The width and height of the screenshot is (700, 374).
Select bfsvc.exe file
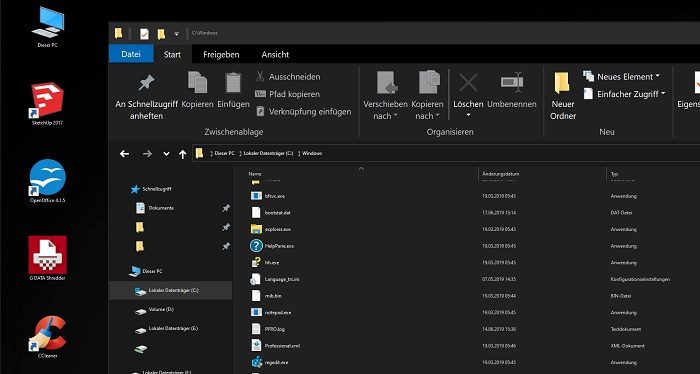pyautogui.click(x=275, y=196)
